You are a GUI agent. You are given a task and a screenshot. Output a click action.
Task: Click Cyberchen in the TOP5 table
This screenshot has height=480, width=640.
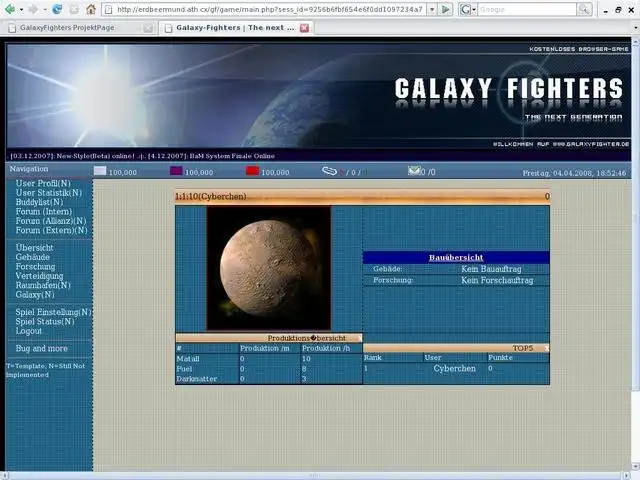pos(454,368)
